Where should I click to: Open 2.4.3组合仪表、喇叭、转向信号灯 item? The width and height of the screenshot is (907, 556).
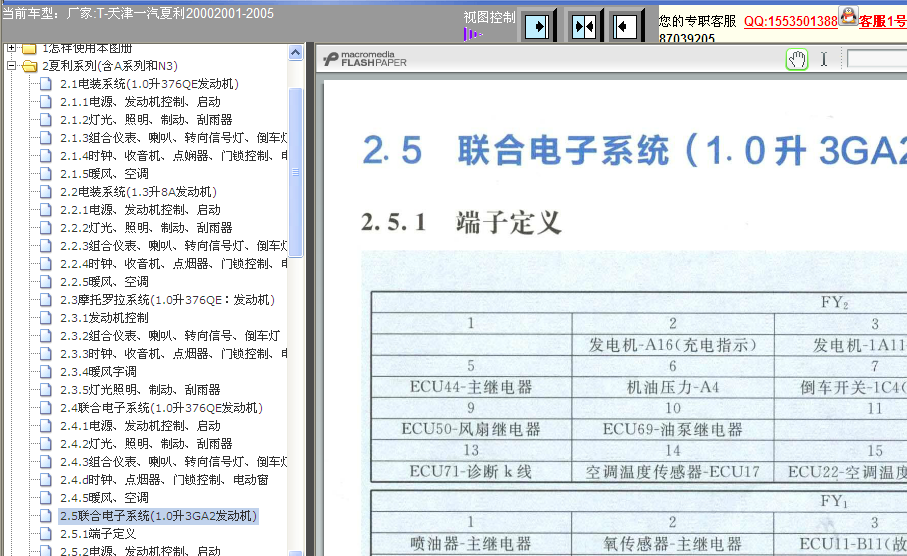[174, 462]
